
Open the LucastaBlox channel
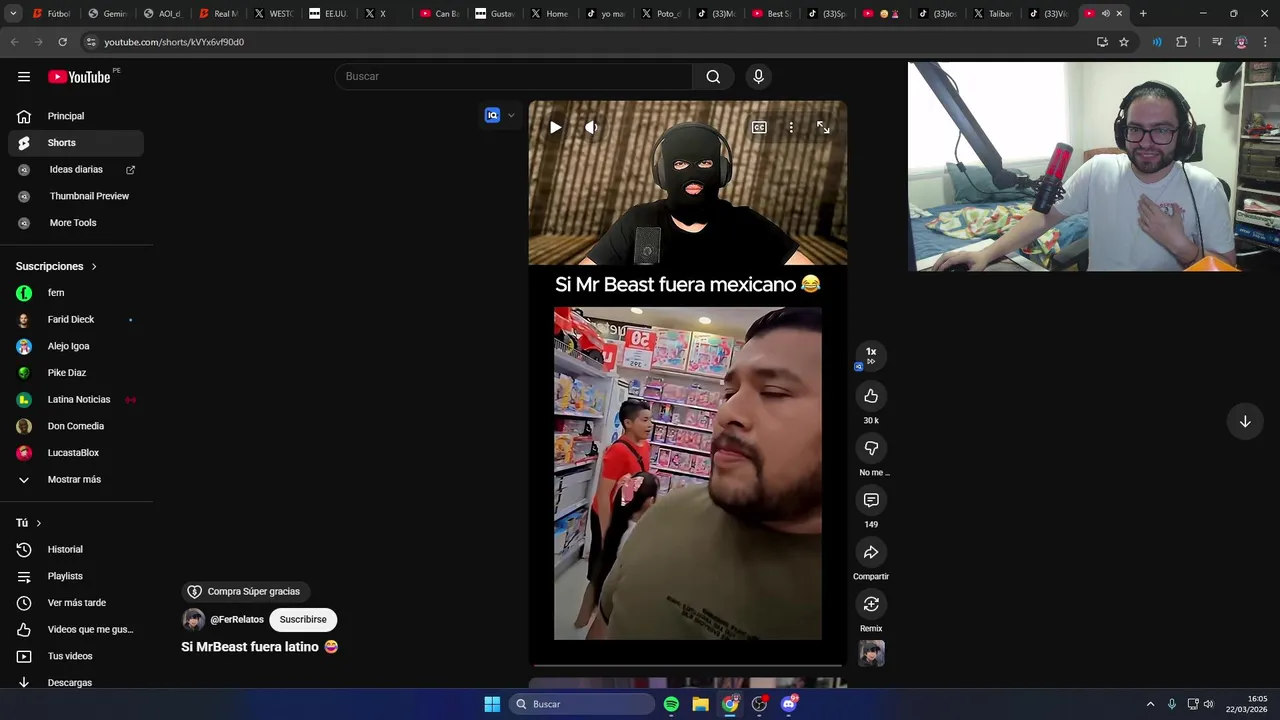click(76, 453)
